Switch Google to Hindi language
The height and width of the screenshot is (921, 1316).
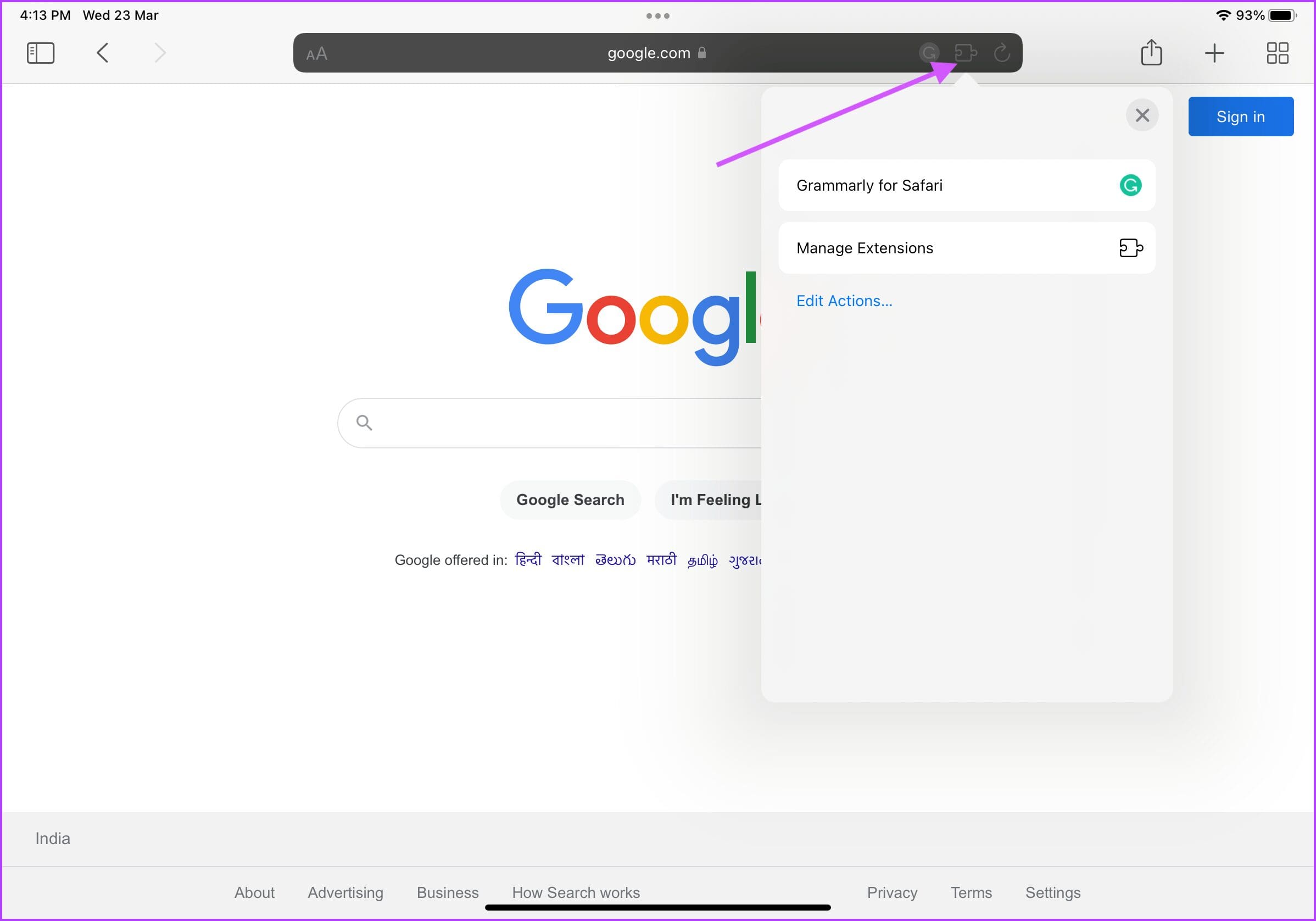point(528,559)
